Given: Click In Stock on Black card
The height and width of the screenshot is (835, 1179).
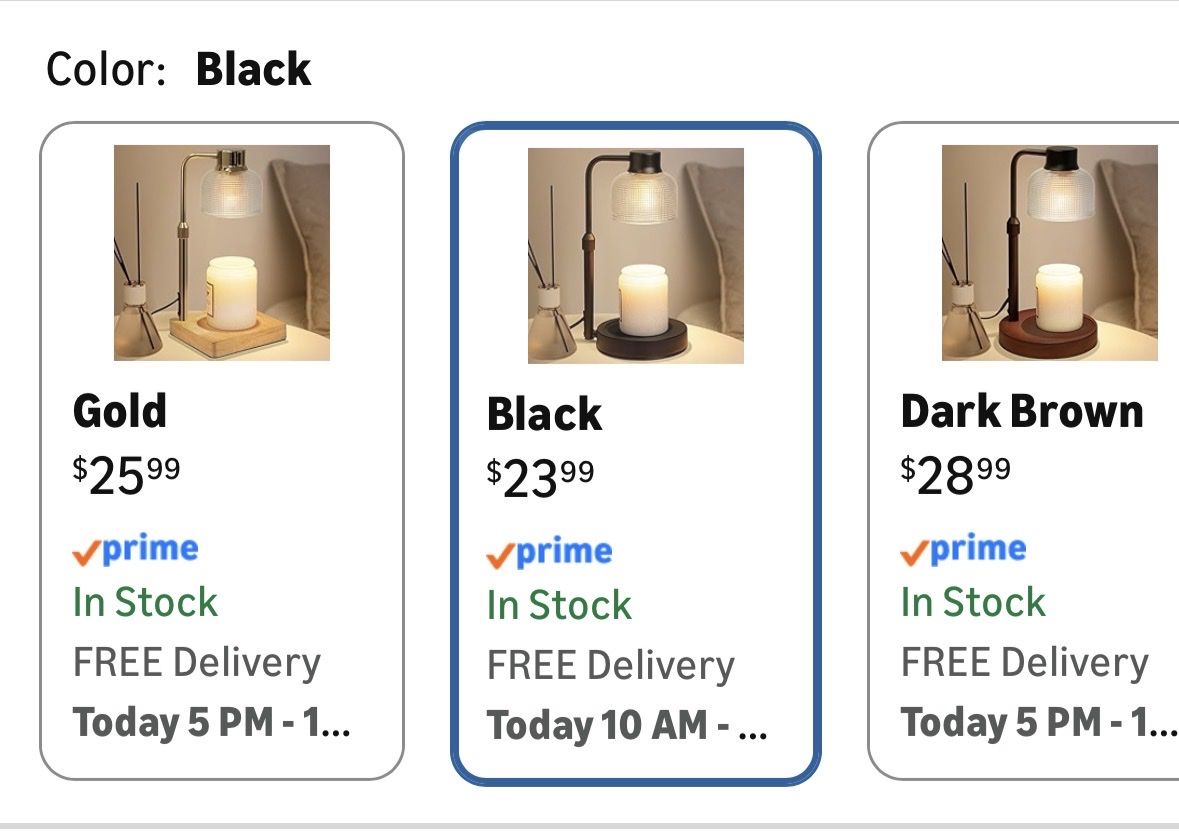Looking at the screenshot, I should [559, 605].
